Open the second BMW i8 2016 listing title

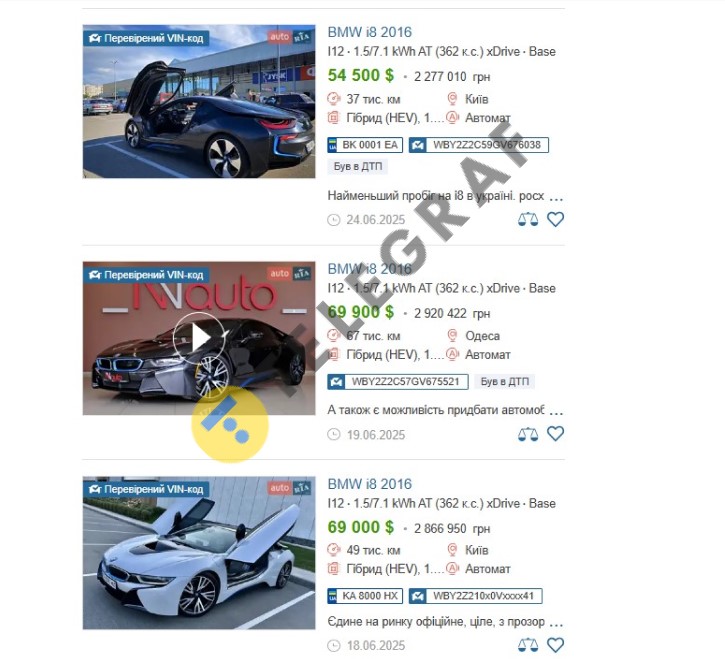click(x=369, y=269)
